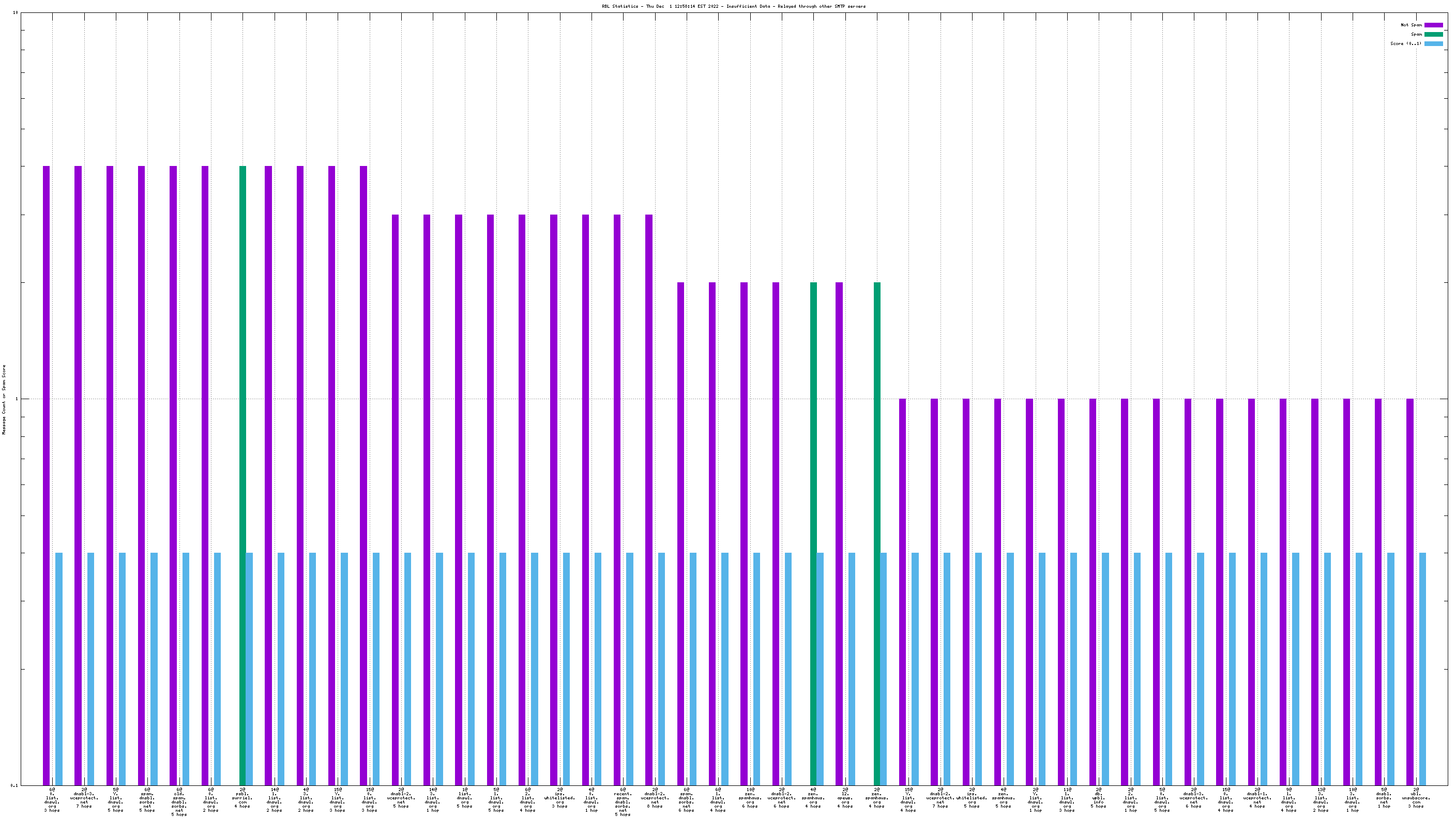The image size is (1456, 819).
Task: Click the psbl.surriel.com 4 hops axis label
Action: [x=242, y=798]
